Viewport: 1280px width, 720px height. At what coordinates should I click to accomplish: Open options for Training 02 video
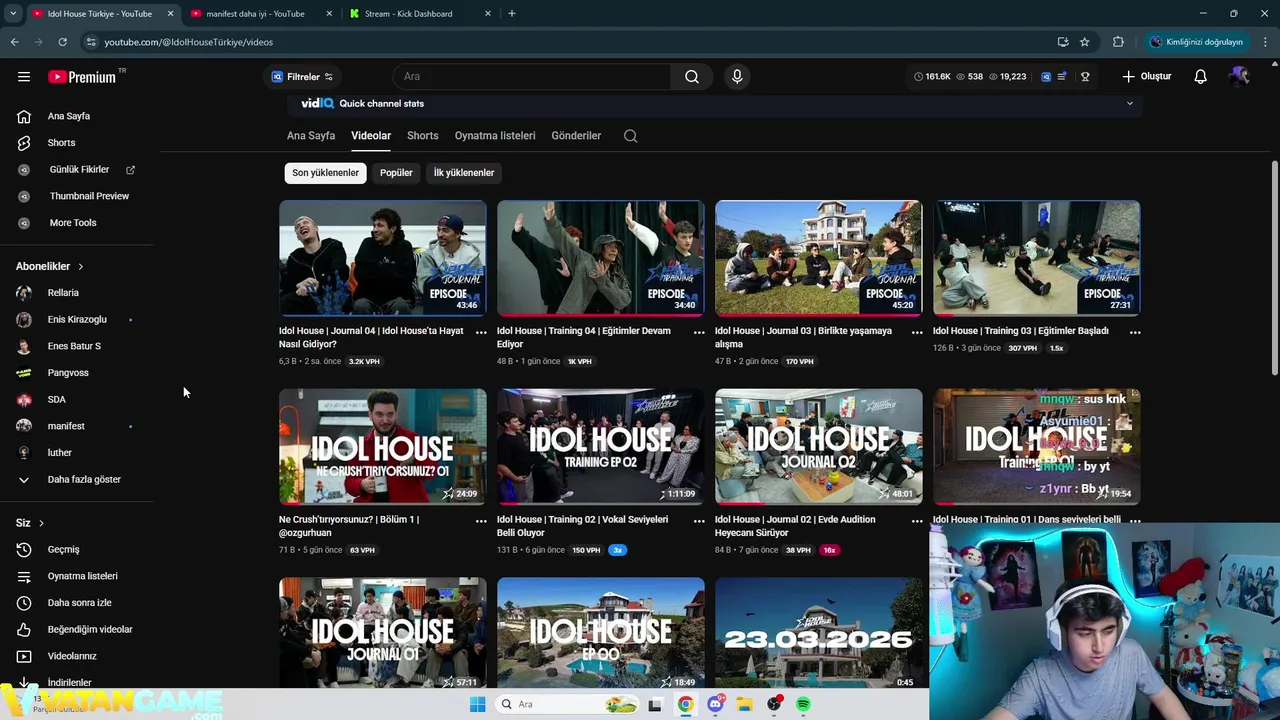coord(699,521)
